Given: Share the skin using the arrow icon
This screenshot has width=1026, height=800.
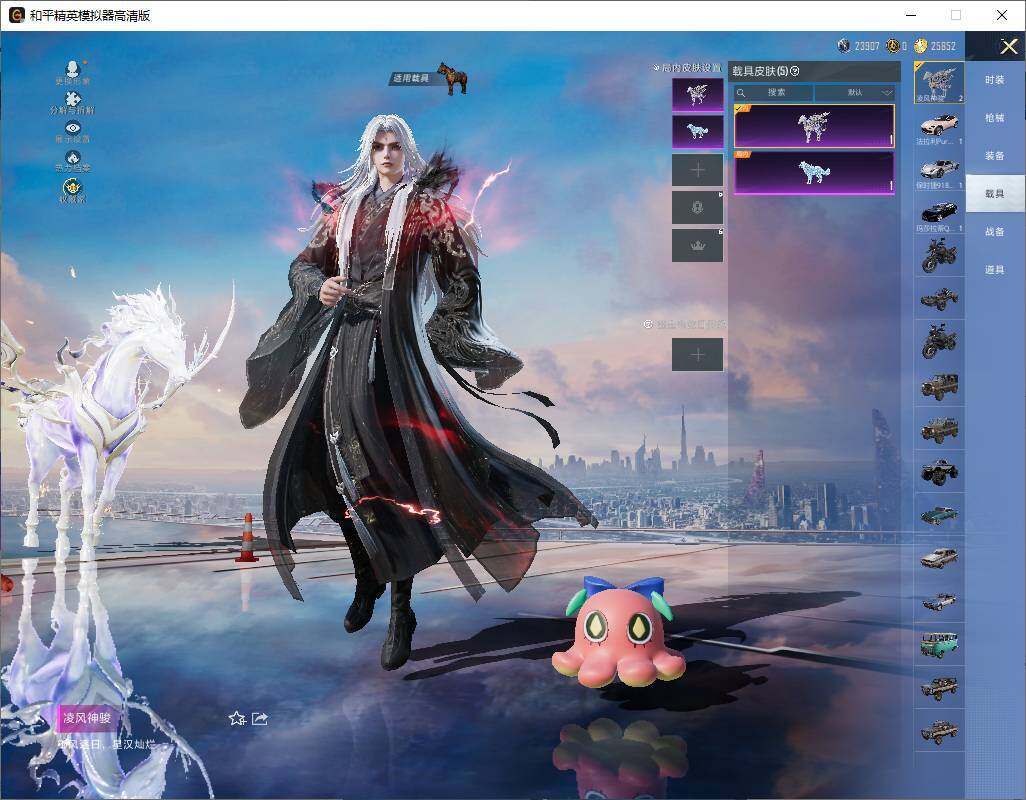Looking at the screenshot, I should [x=260, y=719].
